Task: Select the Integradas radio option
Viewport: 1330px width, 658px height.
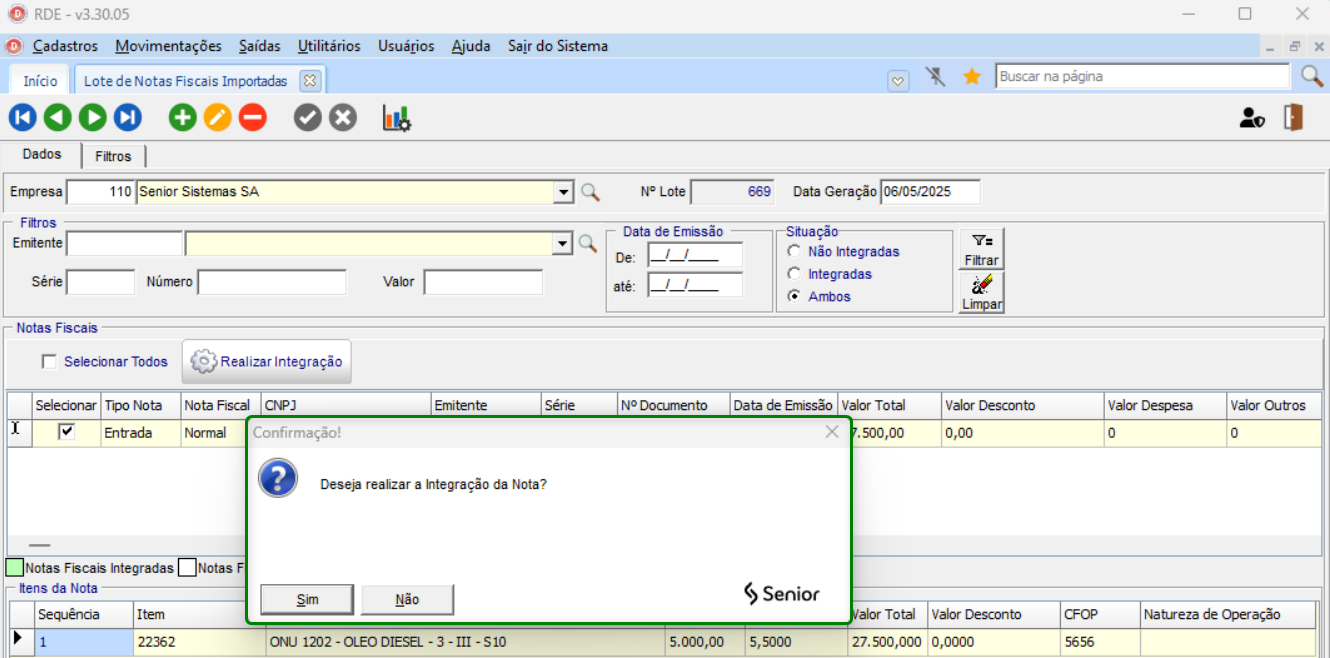Action: [x=794, y=274]
